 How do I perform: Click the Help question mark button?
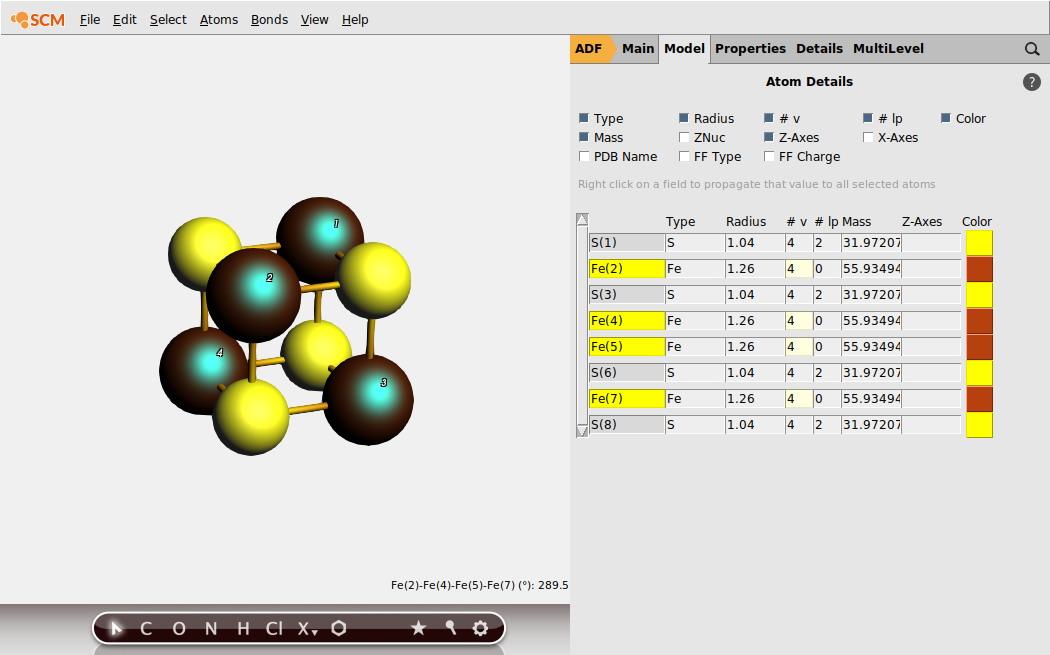point(1032,82)
